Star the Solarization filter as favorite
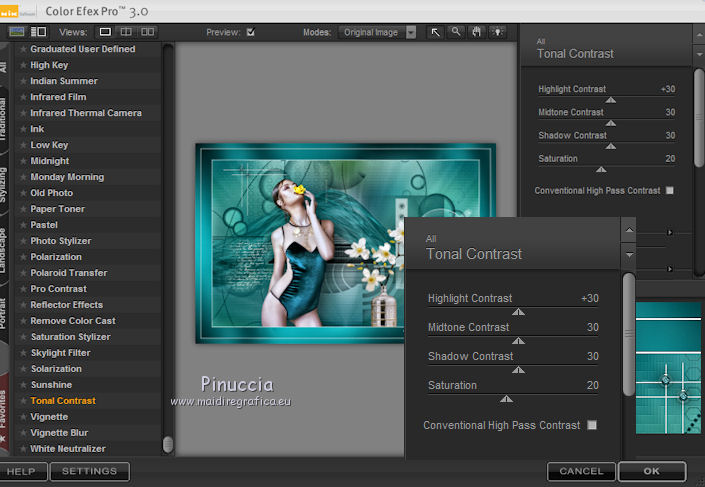 pyautogui.click(x=23, y=369)
